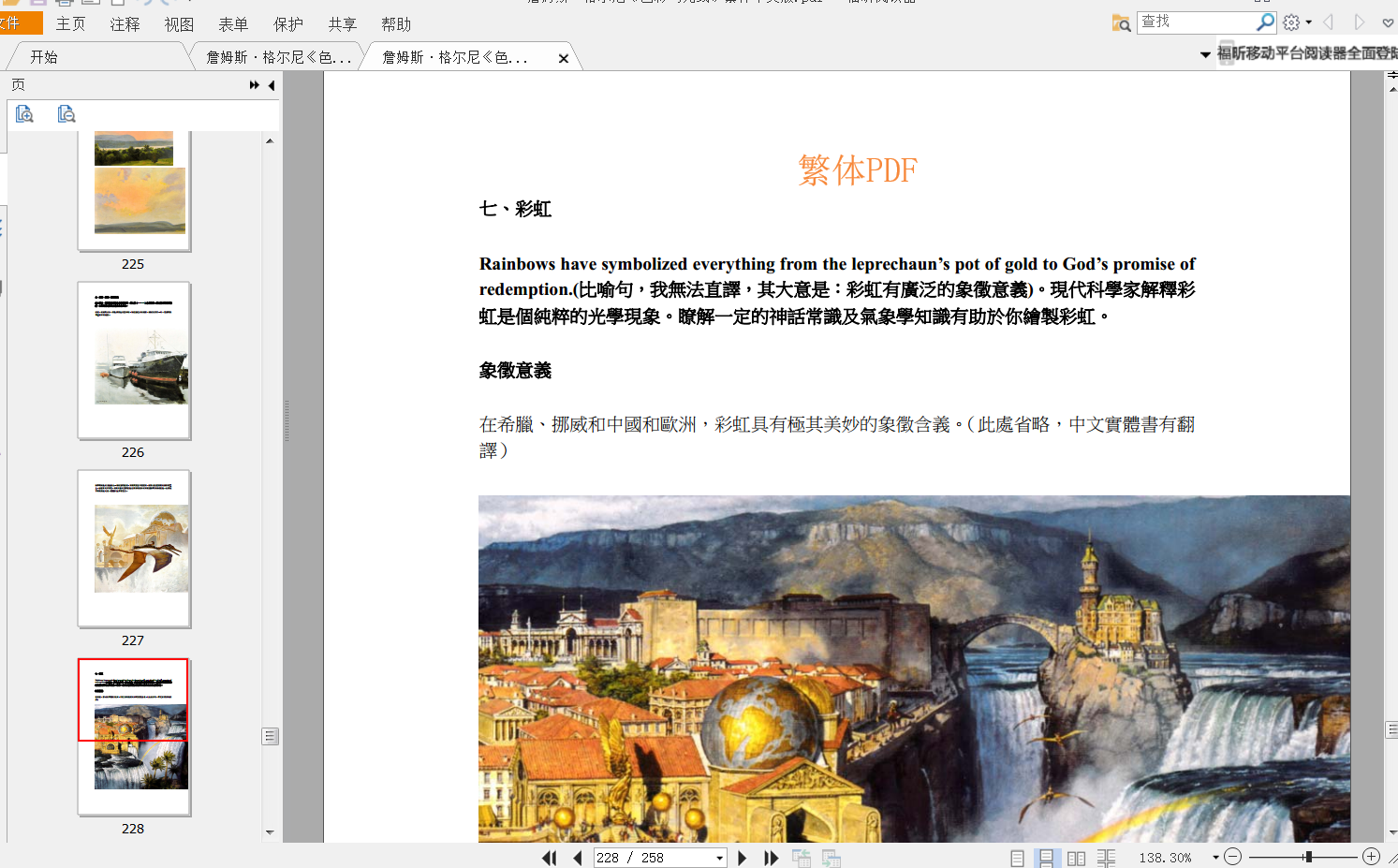Open the 保护 ribbon tab
1398x868 pixels.
288,24
